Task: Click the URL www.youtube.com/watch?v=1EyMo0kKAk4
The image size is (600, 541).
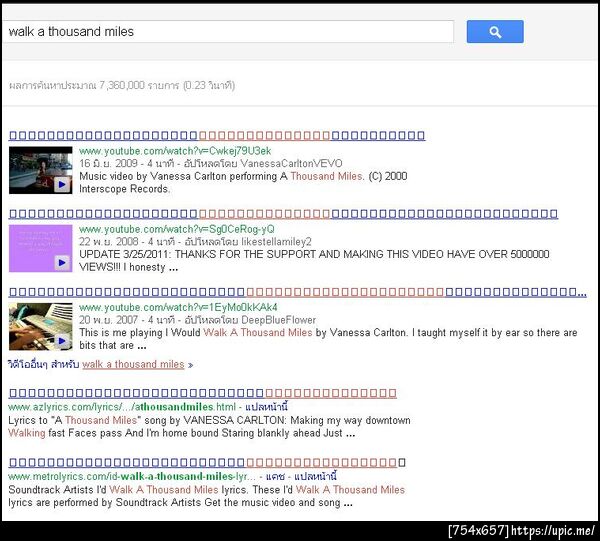Action: [x=178, y=307]
